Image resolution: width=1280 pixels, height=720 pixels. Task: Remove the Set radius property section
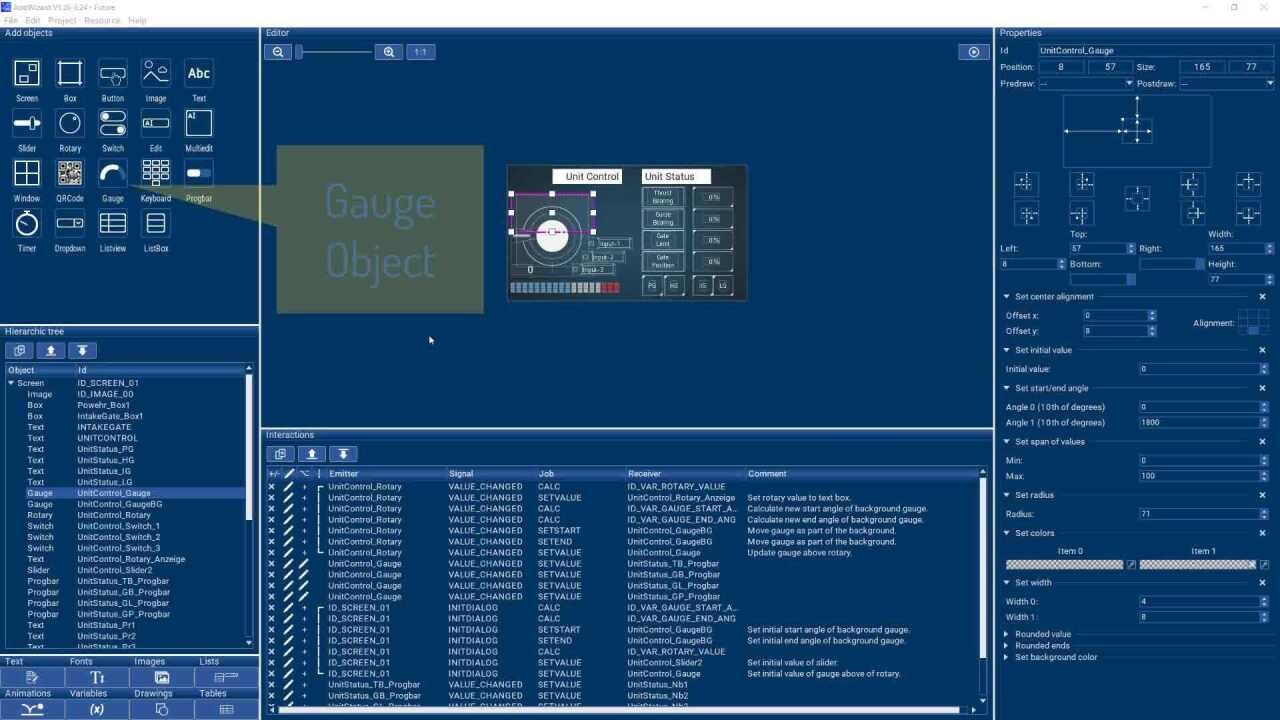pyautogui.click(x=1262, y=495)
